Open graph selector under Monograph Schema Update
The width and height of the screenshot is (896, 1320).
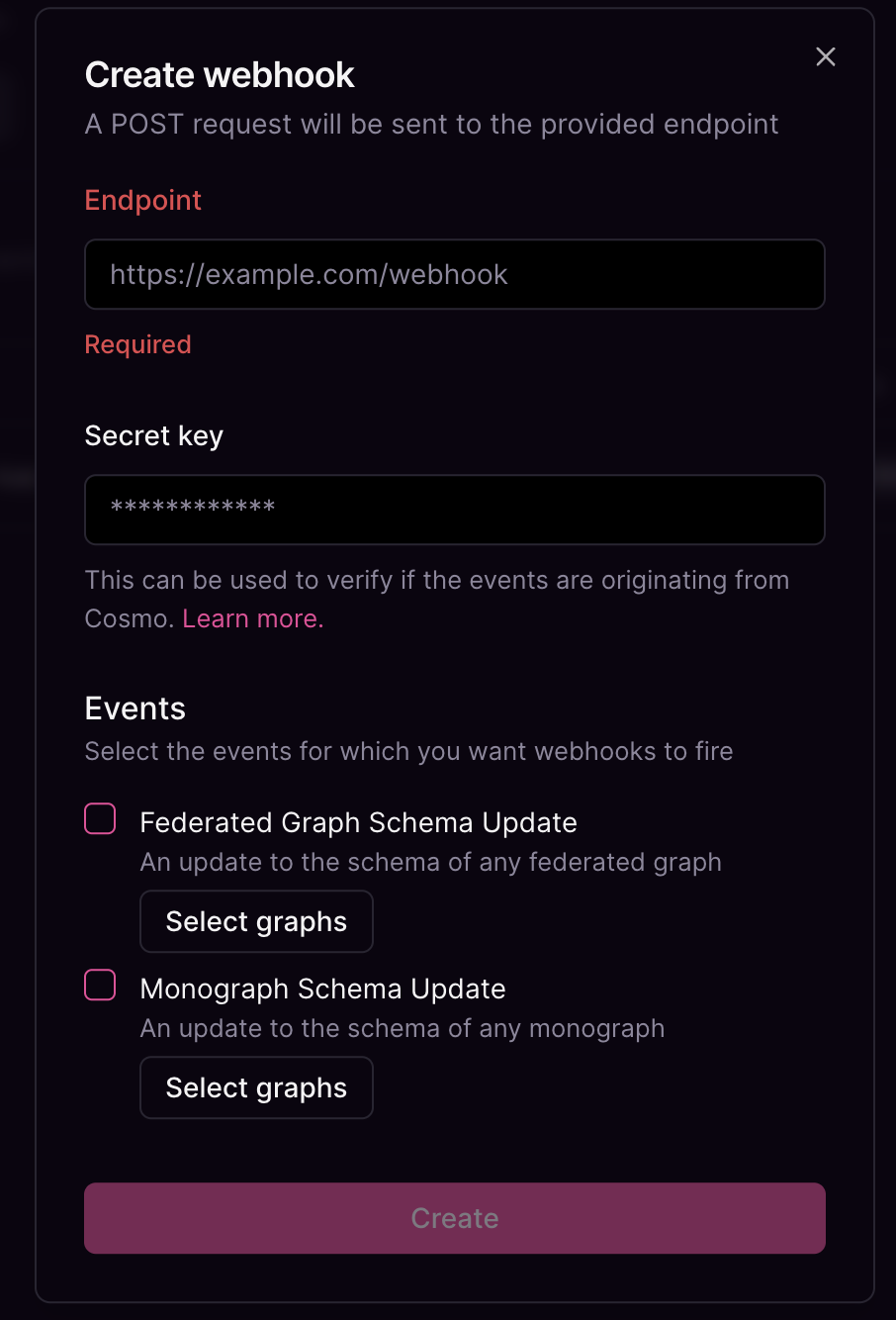pyautogui.click(x=256, y=1087)
